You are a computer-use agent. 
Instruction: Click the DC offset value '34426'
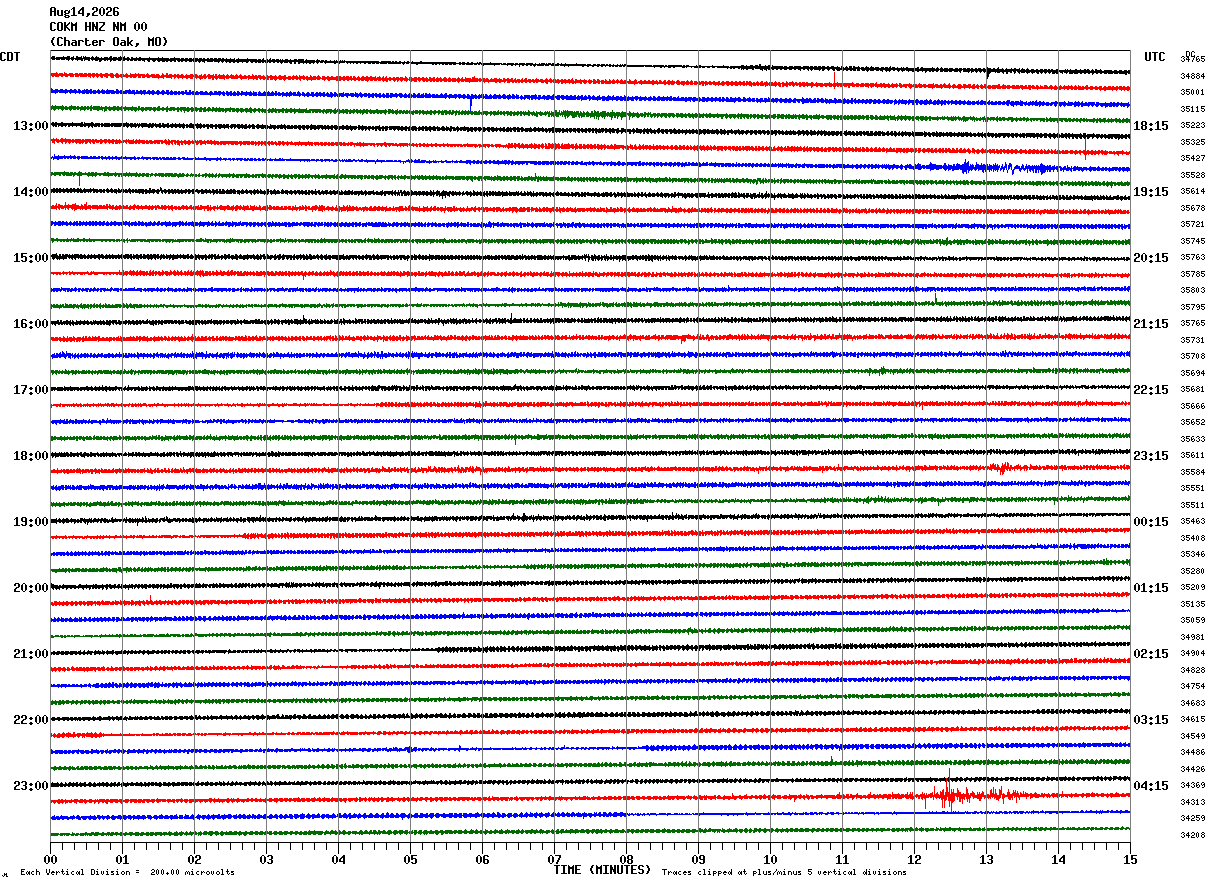[1192, 769]
